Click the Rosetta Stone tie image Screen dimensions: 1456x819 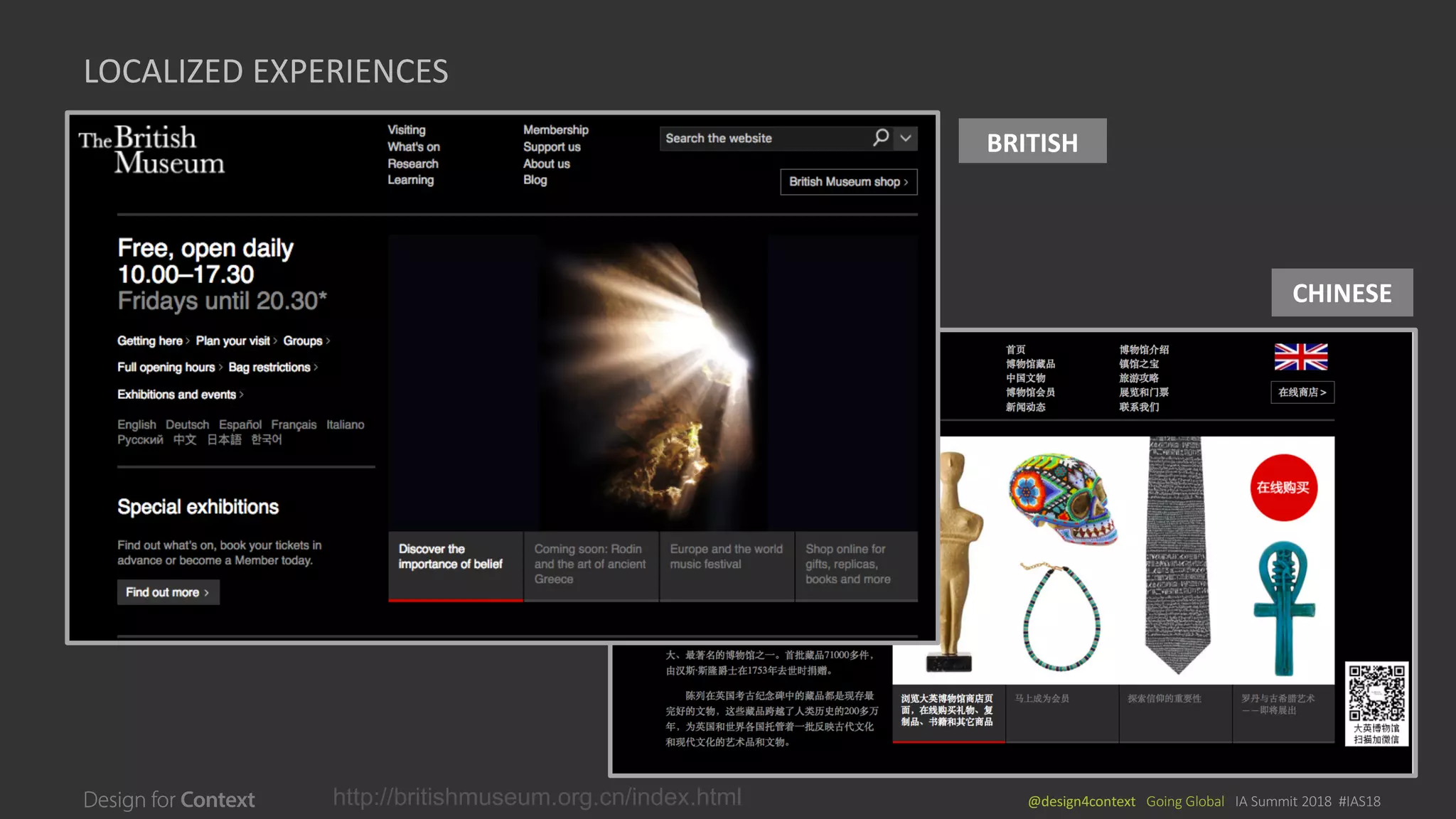[x=1177, y=555]
